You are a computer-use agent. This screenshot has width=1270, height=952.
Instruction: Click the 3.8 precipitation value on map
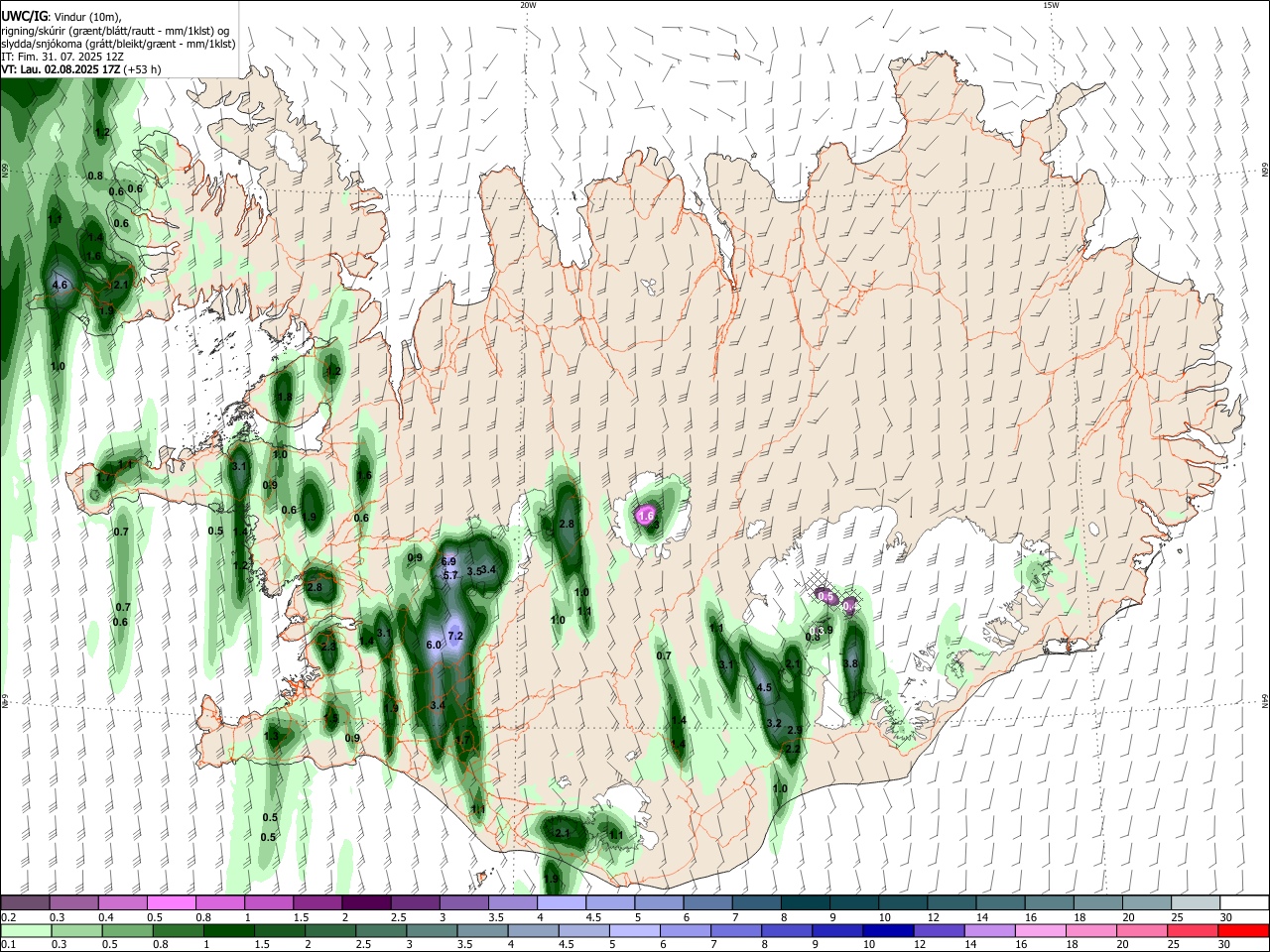(850, 663)
